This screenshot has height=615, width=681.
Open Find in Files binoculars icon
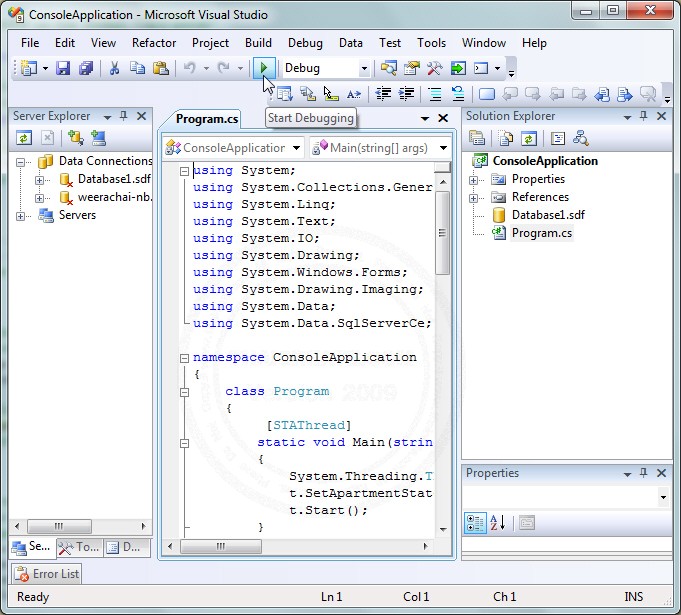(389, 68)
